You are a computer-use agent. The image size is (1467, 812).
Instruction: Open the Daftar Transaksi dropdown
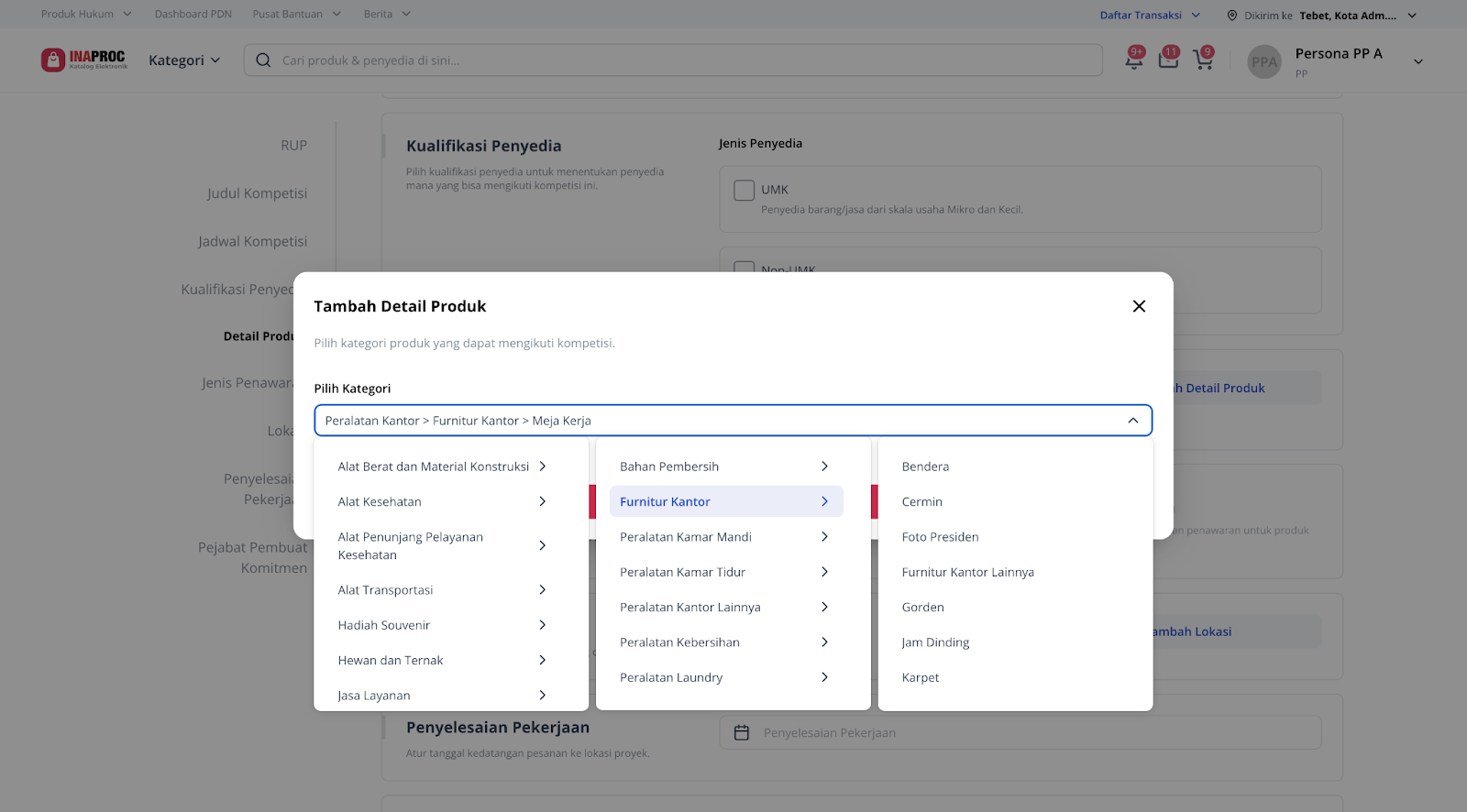pyautogui.click(x=1149, y=16)
